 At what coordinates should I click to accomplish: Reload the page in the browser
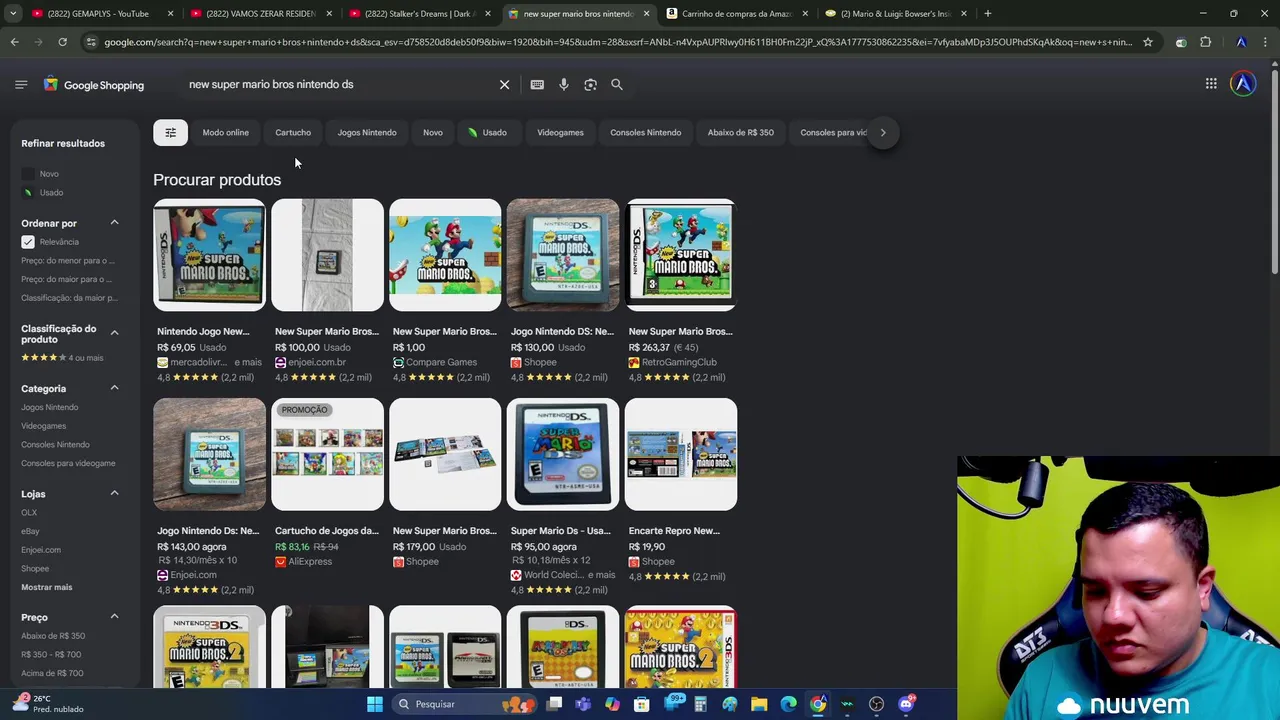[62, 42]
